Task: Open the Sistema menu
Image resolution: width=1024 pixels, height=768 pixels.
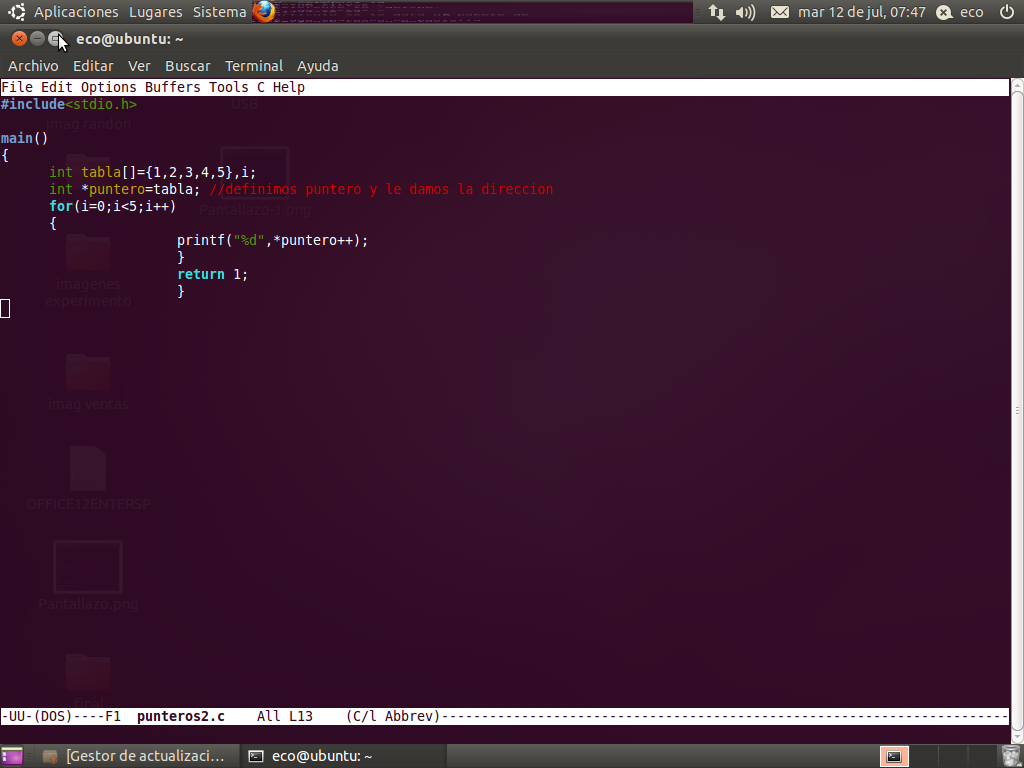Action: tap(219, 12)
